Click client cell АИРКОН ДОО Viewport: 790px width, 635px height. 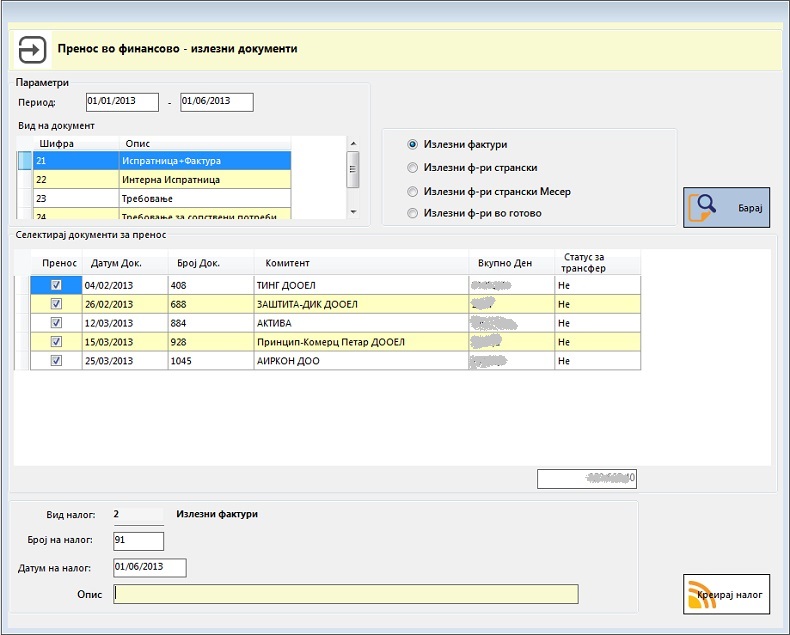(x=361, y=360)
